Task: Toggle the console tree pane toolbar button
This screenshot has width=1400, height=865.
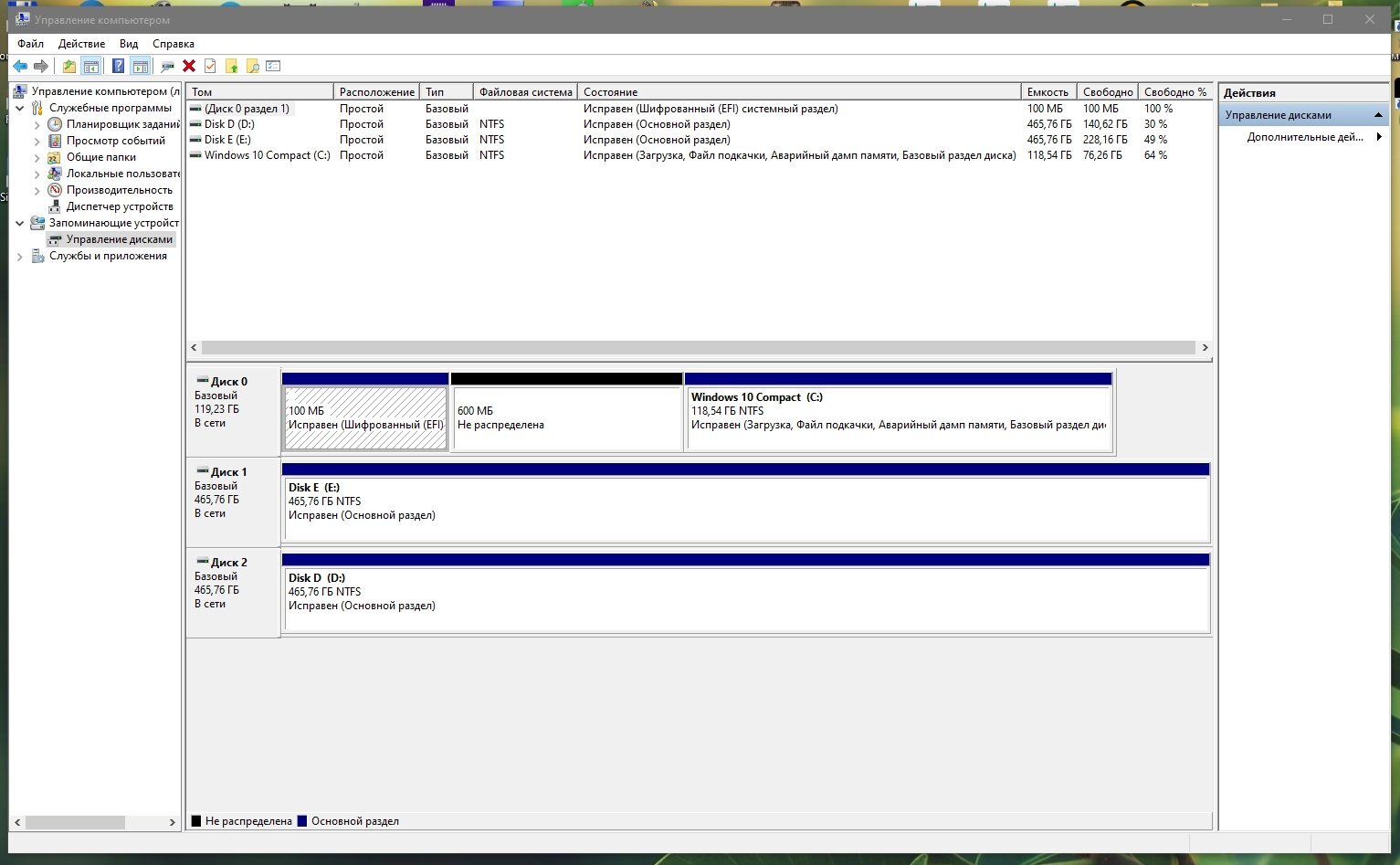Action: [x=90, y=66]
